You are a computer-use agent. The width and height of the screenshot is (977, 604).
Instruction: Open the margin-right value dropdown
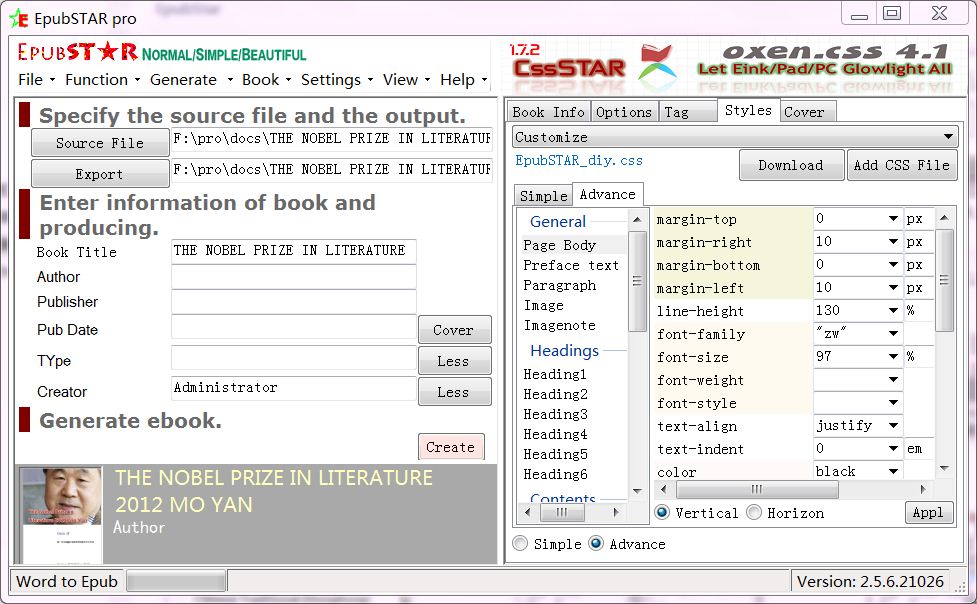point(893,242)
